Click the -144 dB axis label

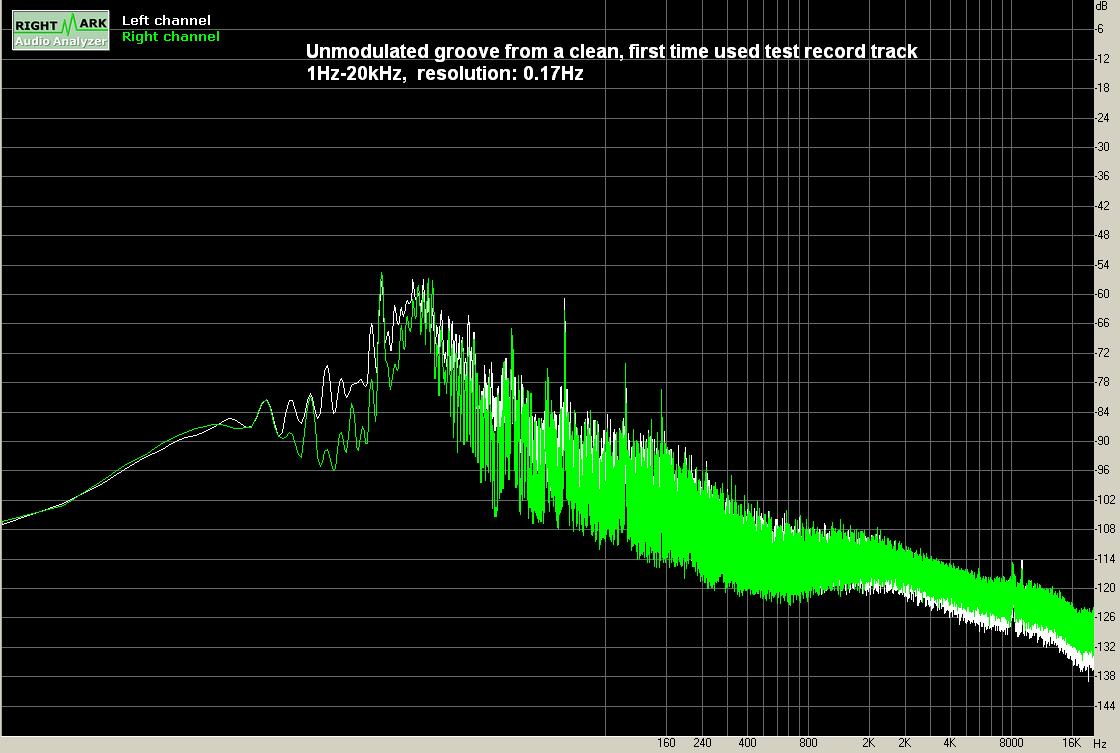[1105, 706]
